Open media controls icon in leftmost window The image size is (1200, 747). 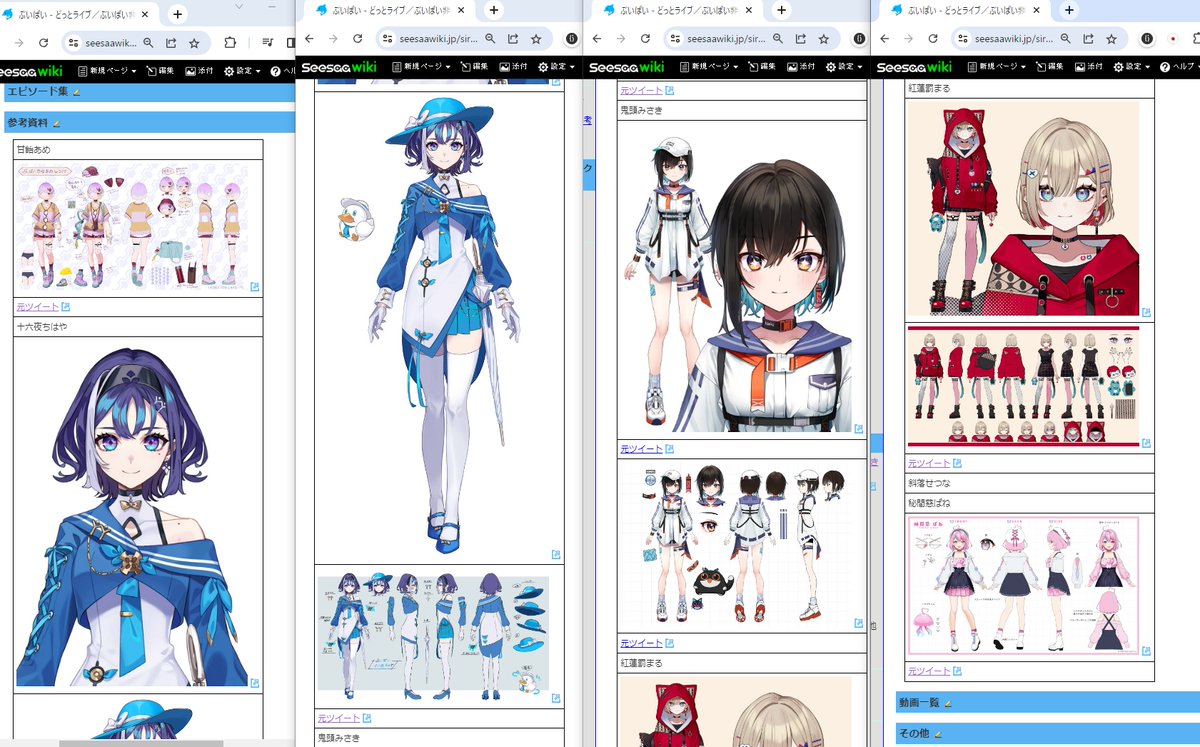268,43
